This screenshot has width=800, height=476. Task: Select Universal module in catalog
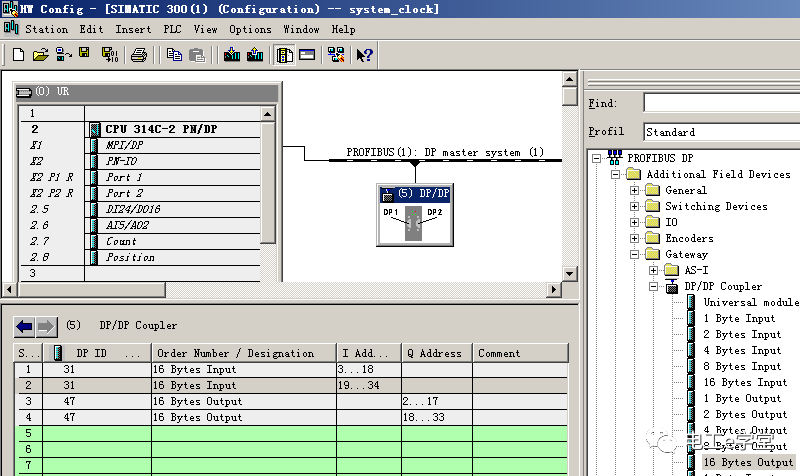pos(751,303)
